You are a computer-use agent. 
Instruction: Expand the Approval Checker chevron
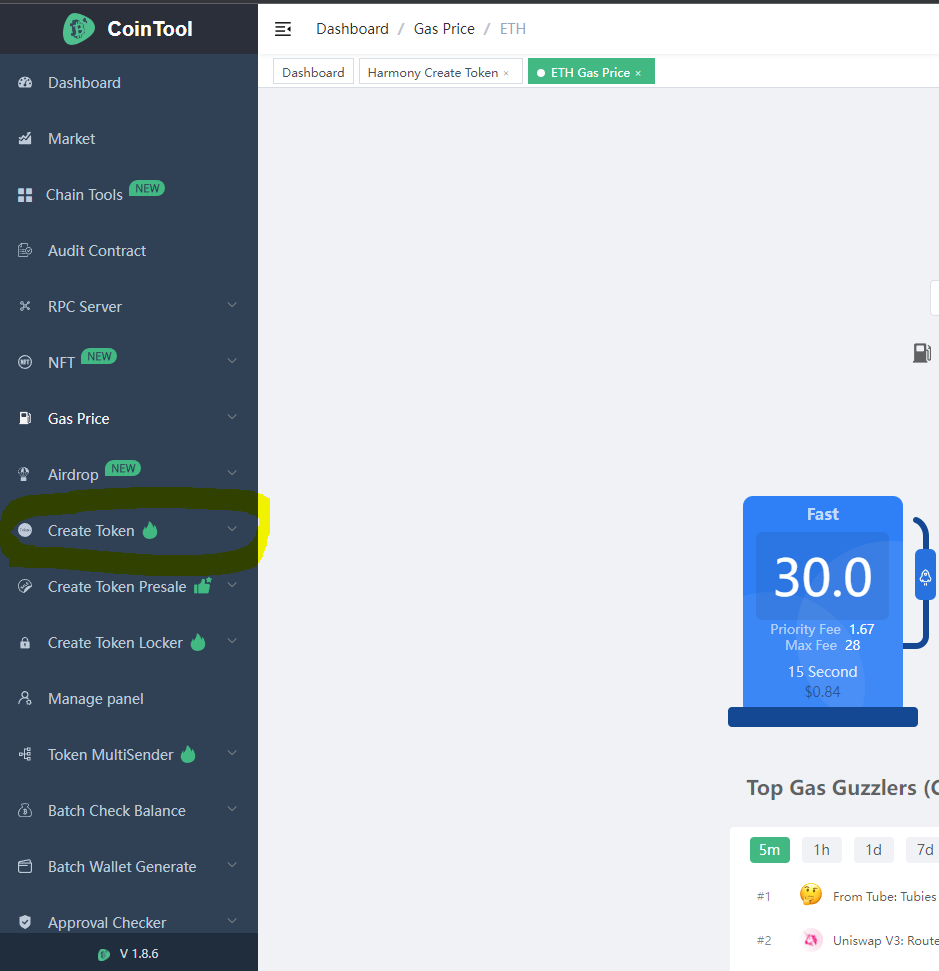[232, 921]
